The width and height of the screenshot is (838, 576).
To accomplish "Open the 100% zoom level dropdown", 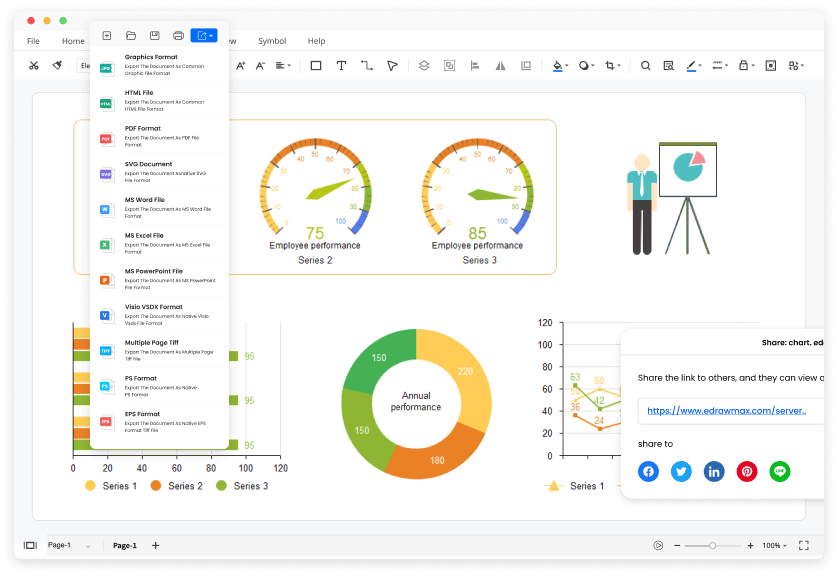I will 774,546.
